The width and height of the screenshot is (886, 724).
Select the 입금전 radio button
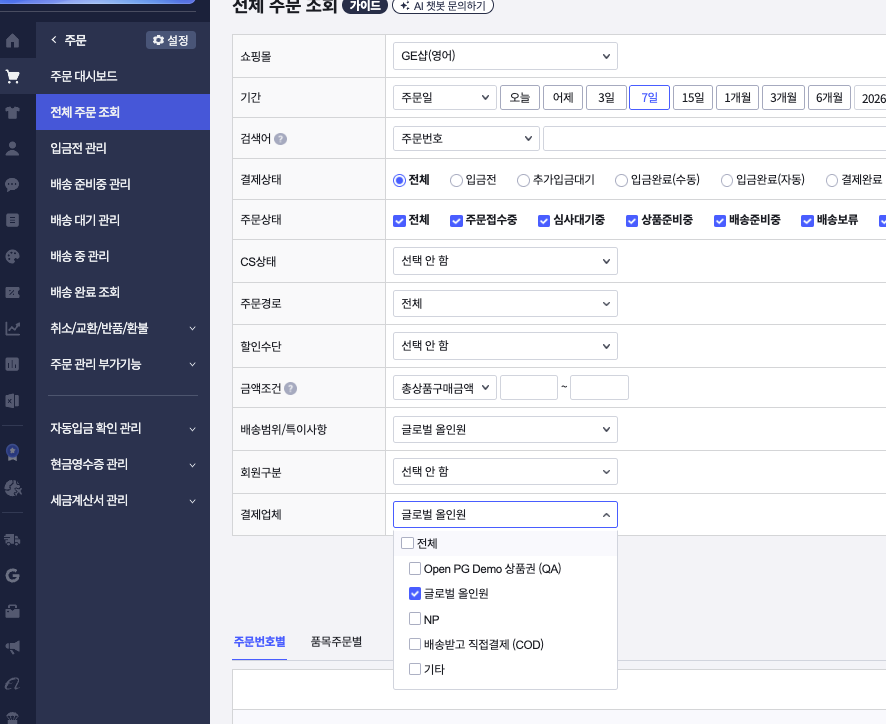coord(456,180)
